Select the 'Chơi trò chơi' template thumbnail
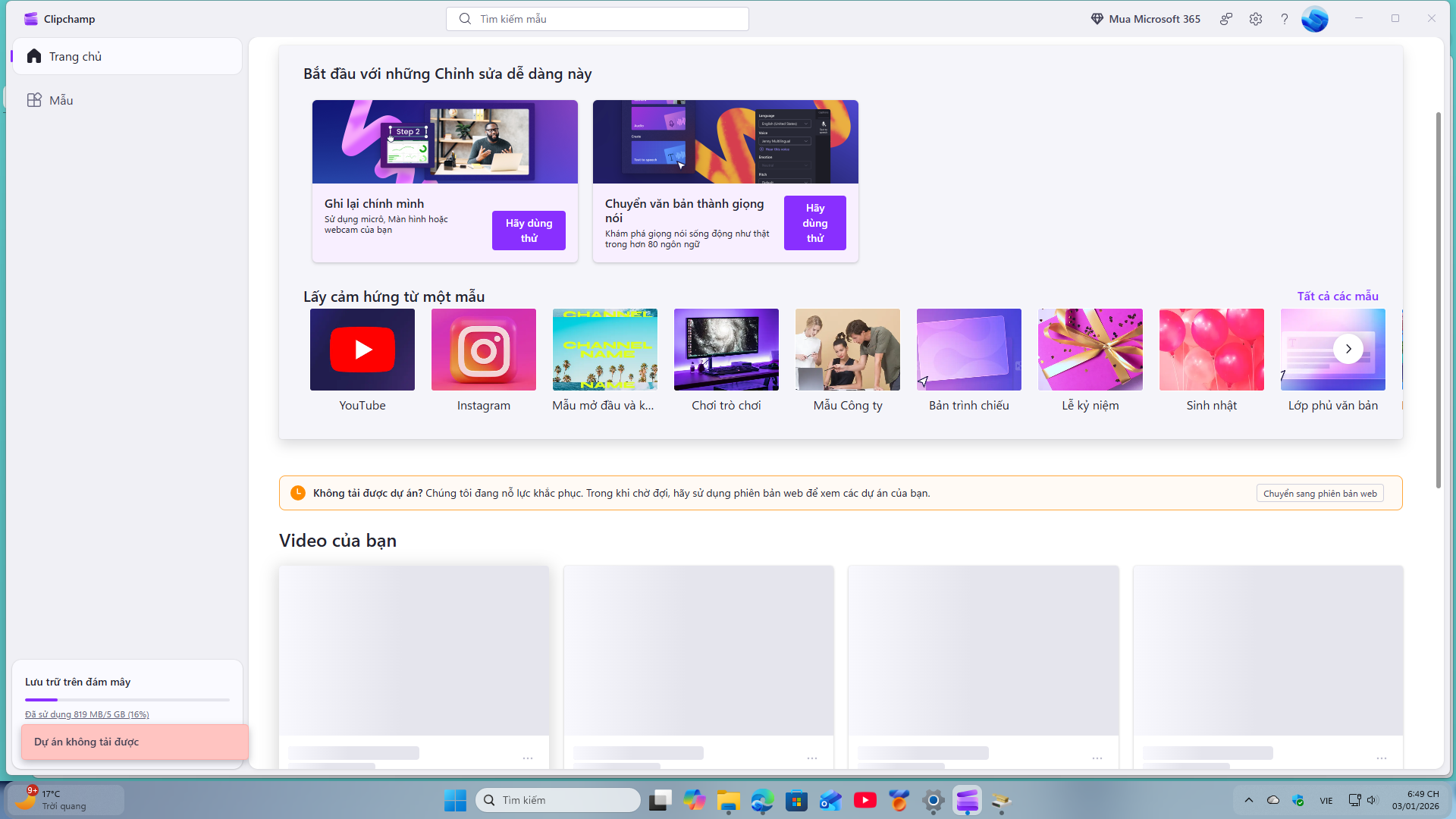Image resolution: width=1456 pixels, height=819 pixels. click(x=726, y=350)
